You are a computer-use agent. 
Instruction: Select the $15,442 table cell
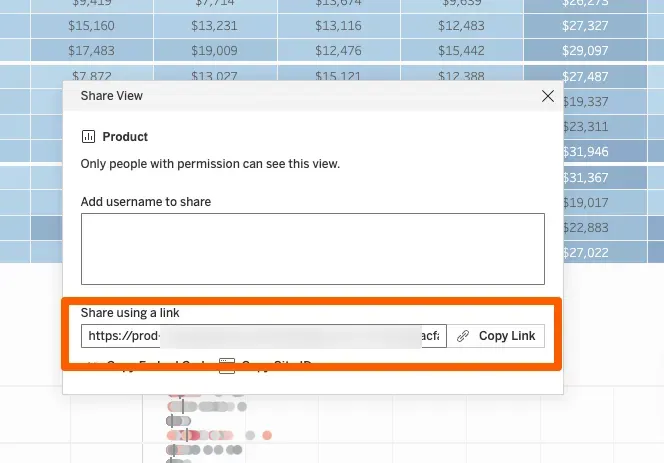(461, 50)
